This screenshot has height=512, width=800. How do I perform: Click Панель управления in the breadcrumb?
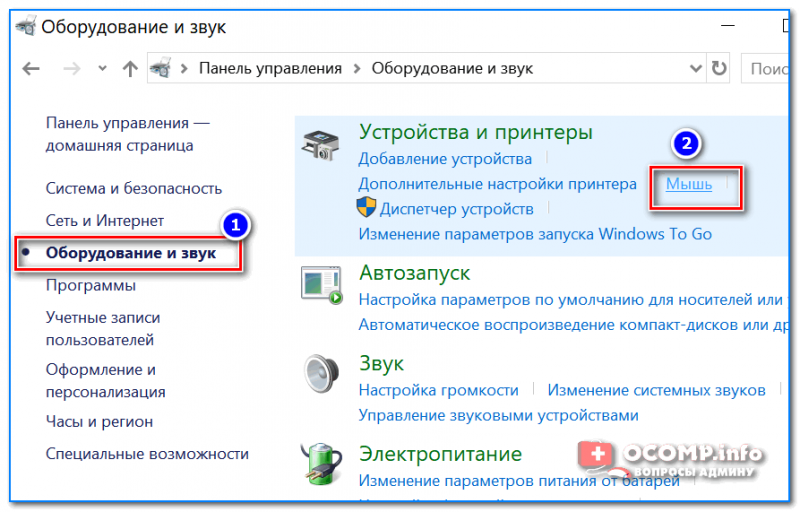click(270, 68)
